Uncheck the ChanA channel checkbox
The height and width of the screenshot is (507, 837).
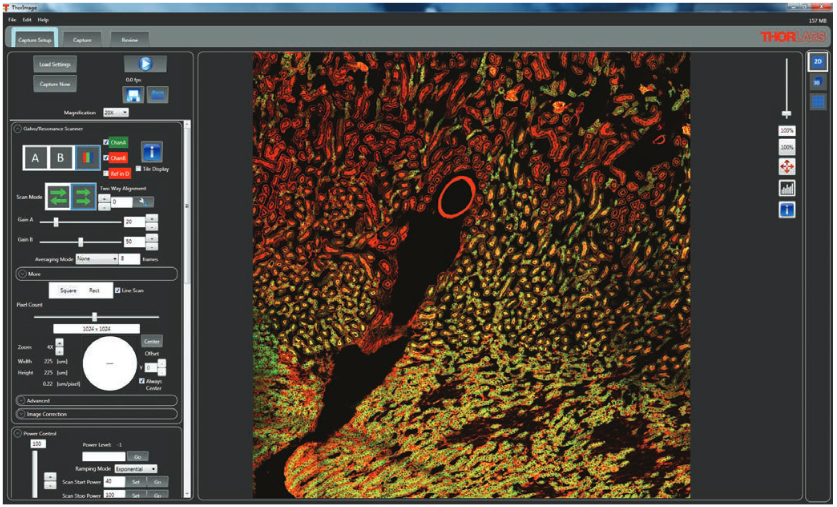(107, 142)
